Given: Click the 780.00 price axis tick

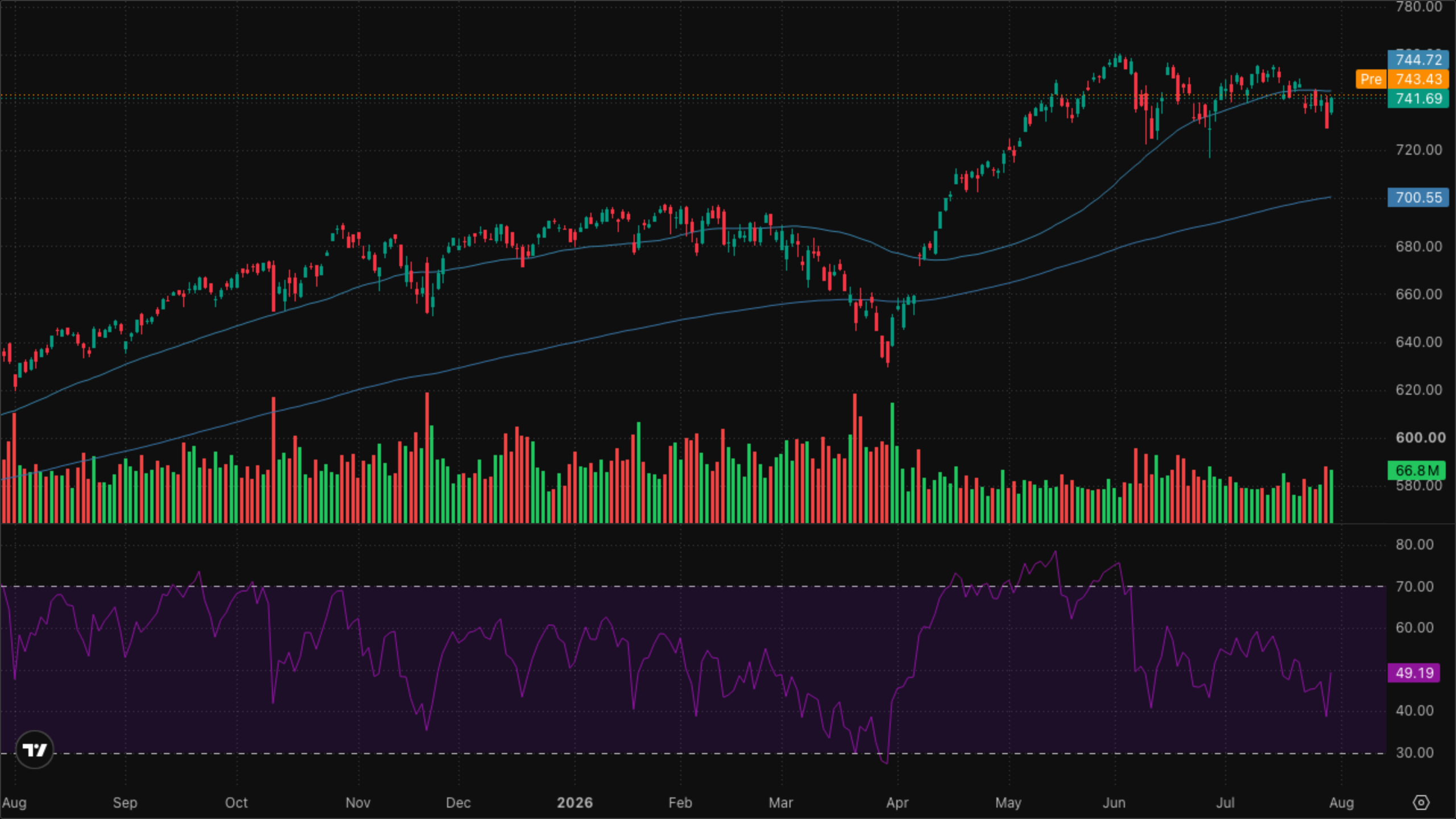Looking at the screenshot, I should coord(1418,7).
